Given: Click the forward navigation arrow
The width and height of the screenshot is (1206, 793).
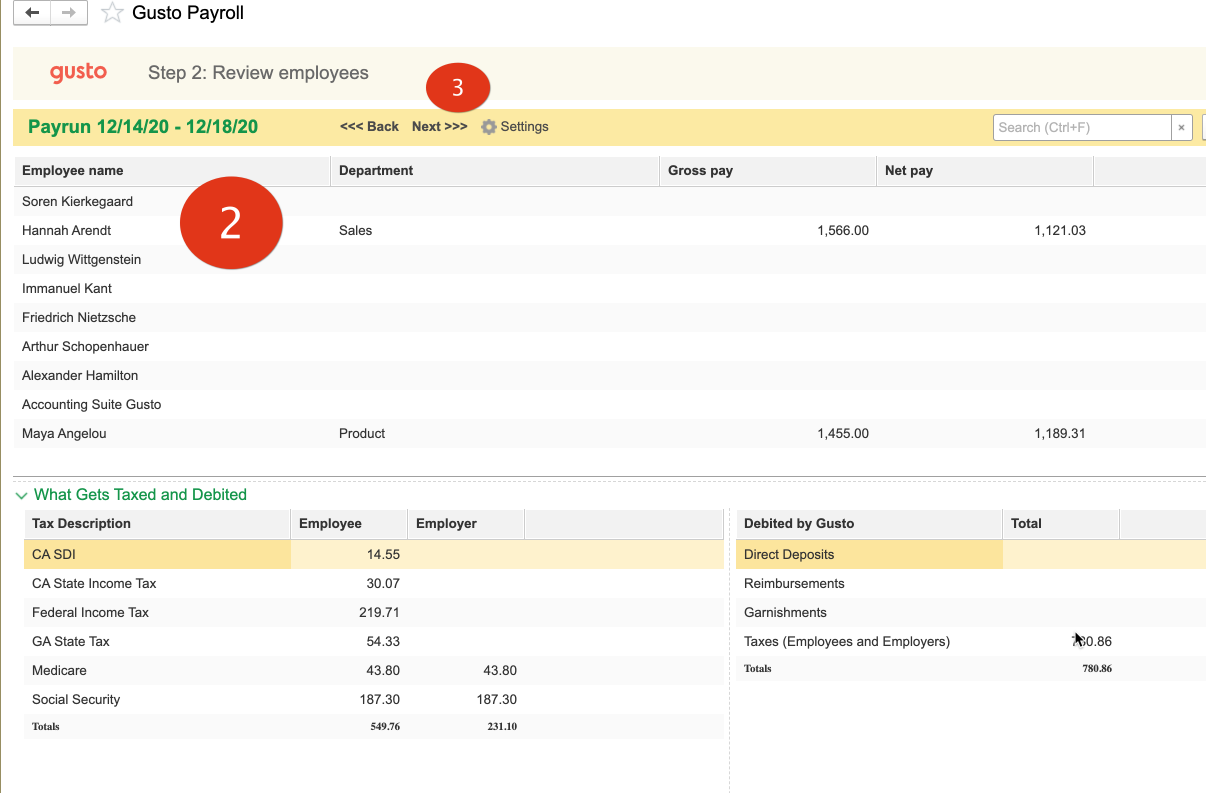Looking at the screenshot, I should (x=68, y=12).
